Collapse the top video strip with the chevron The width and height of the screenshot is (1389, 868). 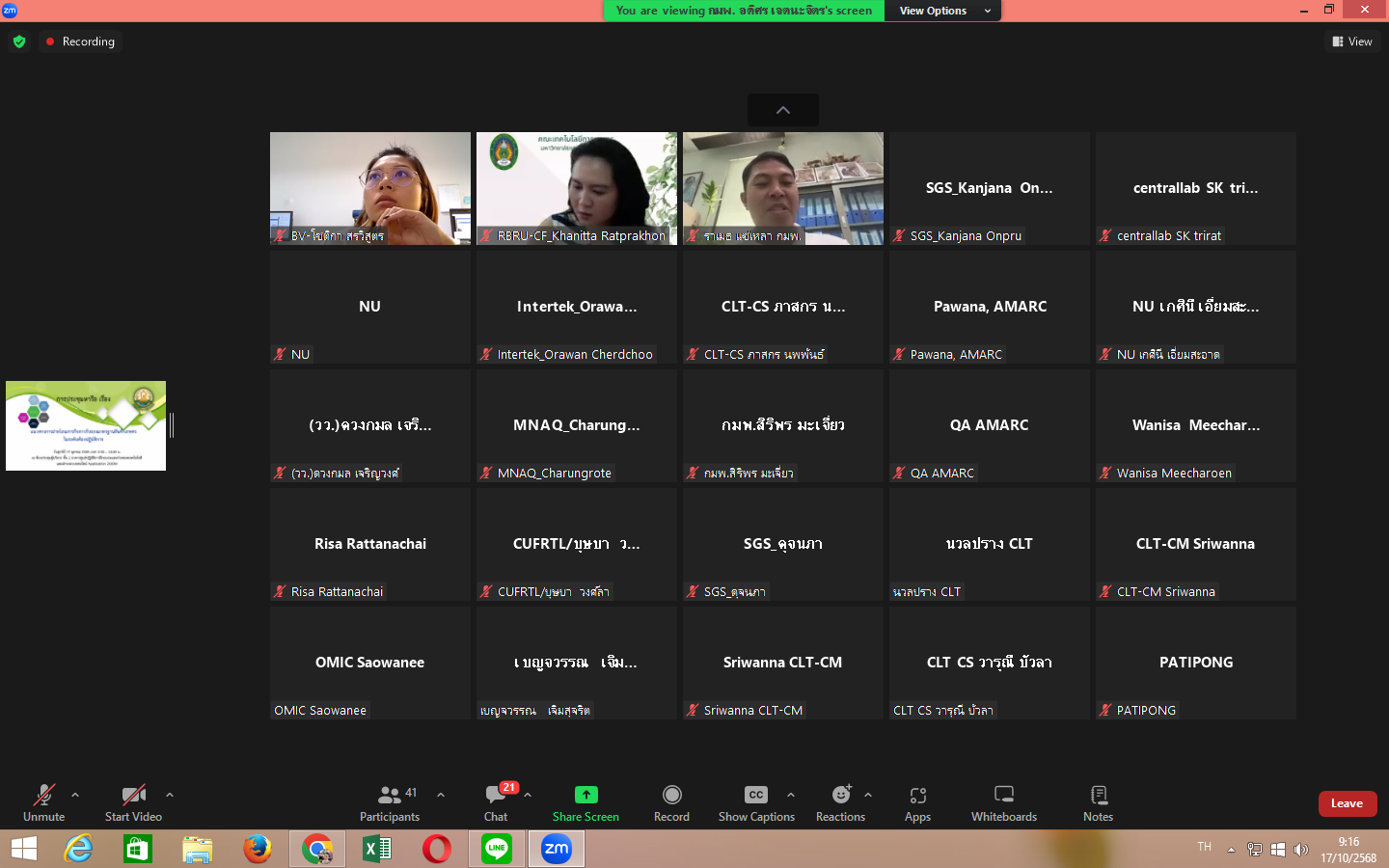click(783, 110)
